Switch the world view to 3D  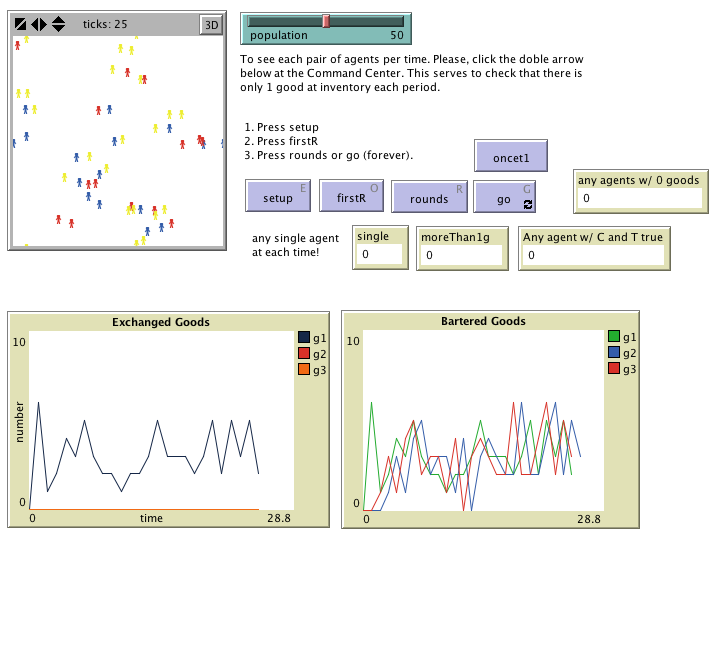pos(210,25)
